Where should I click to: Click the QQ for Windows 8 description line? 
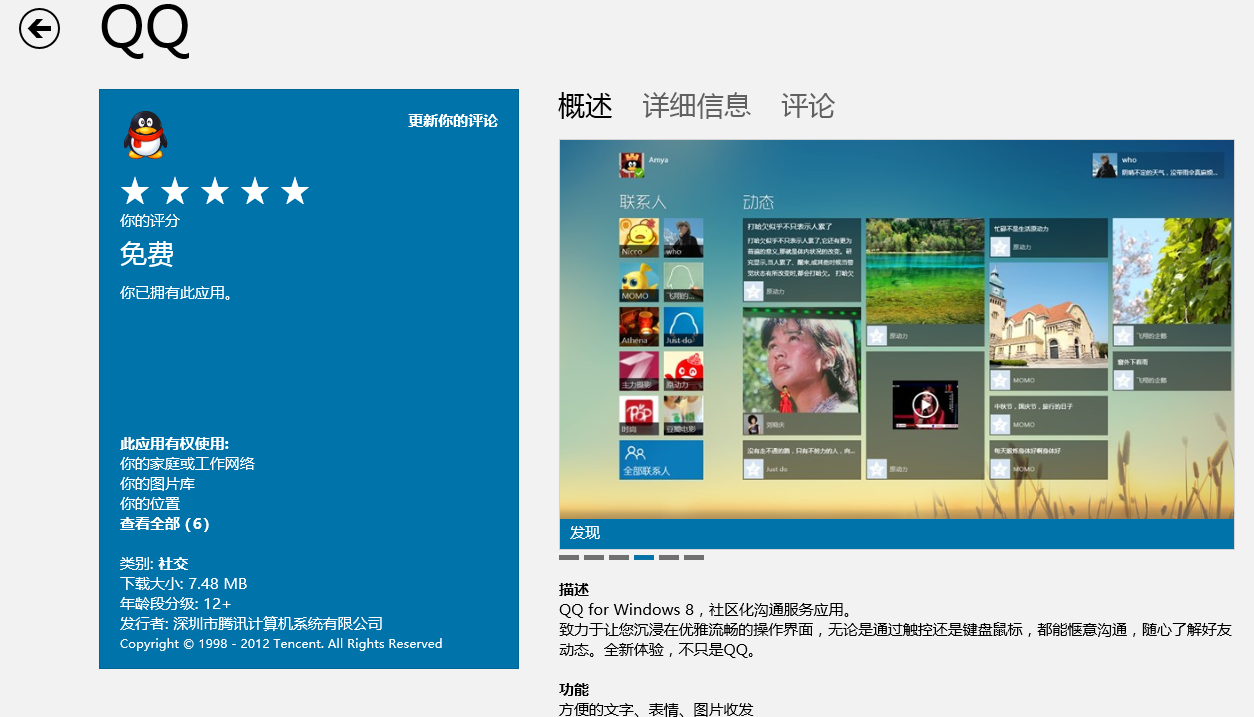click(x=706, y=610)
